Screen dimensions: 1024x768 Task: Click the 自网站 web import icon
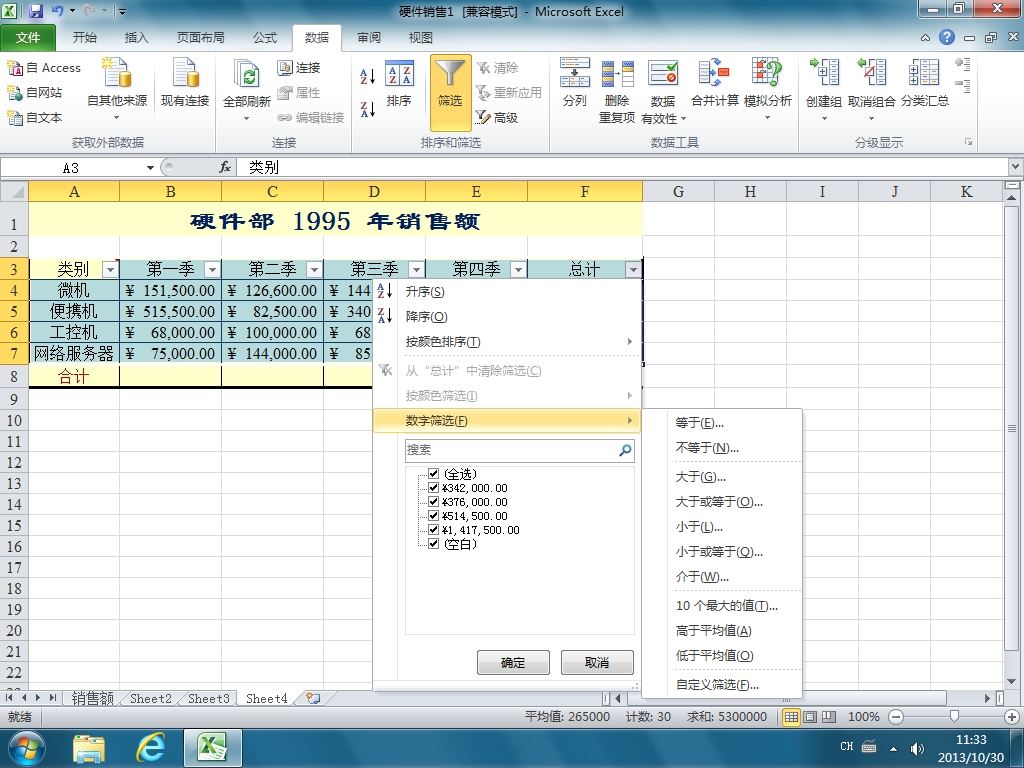[15, 93]
